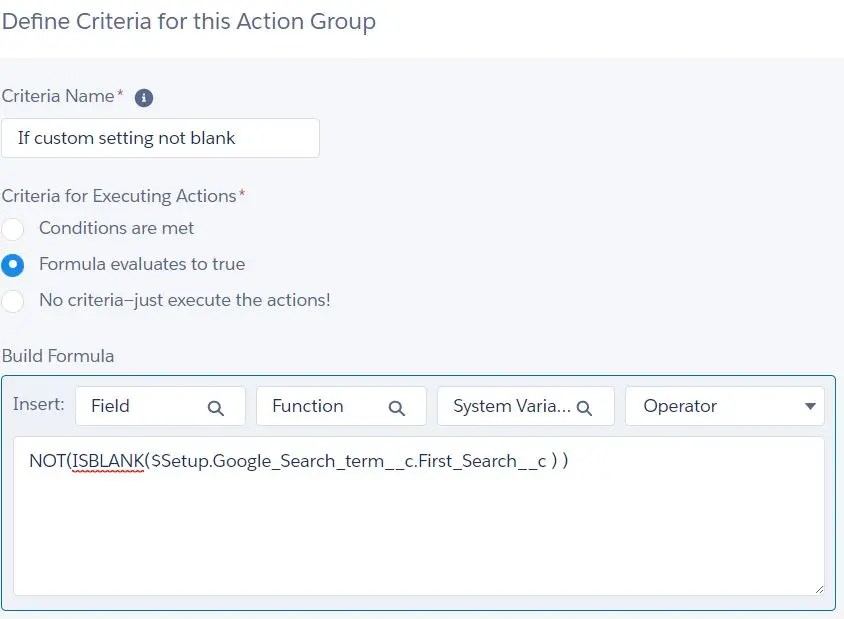The height and width of the screenshot is (619, 844).
Task: Choose No criteria—just execute the actions
Action: pos(14,300)
